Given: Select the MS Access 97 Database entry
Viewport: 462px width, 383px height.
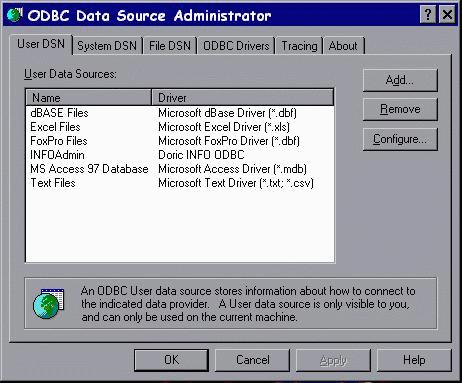Looking at the screenshot, I should click(180, 169).
